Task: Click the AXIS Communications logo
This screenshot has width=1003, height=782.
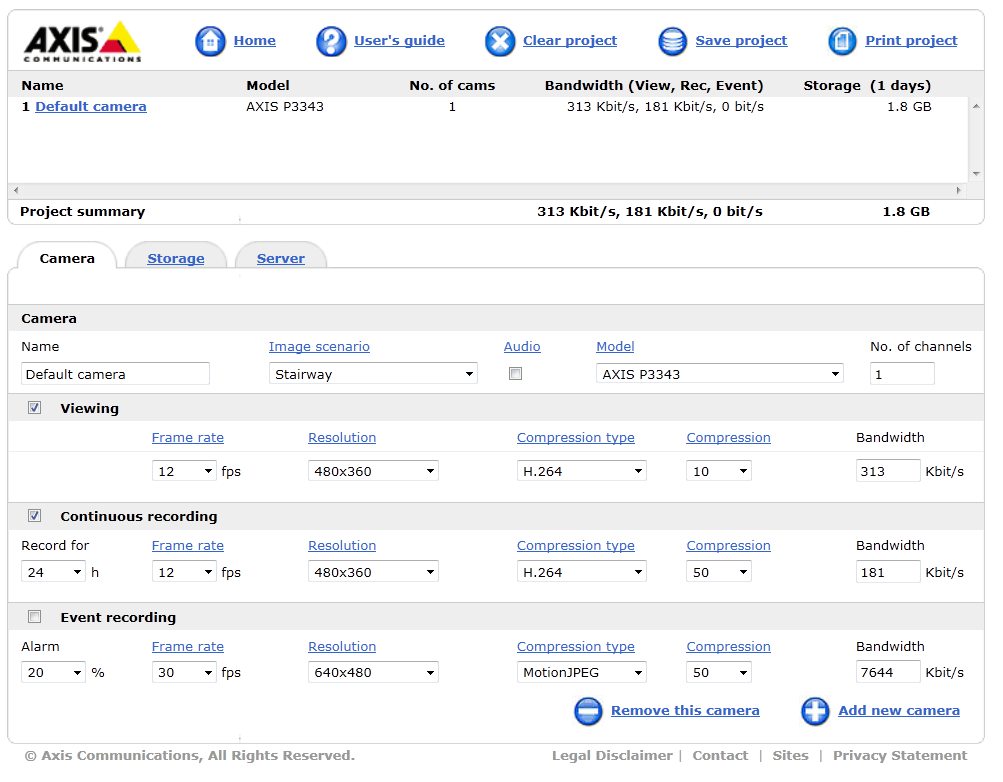Action: [82, 42]
